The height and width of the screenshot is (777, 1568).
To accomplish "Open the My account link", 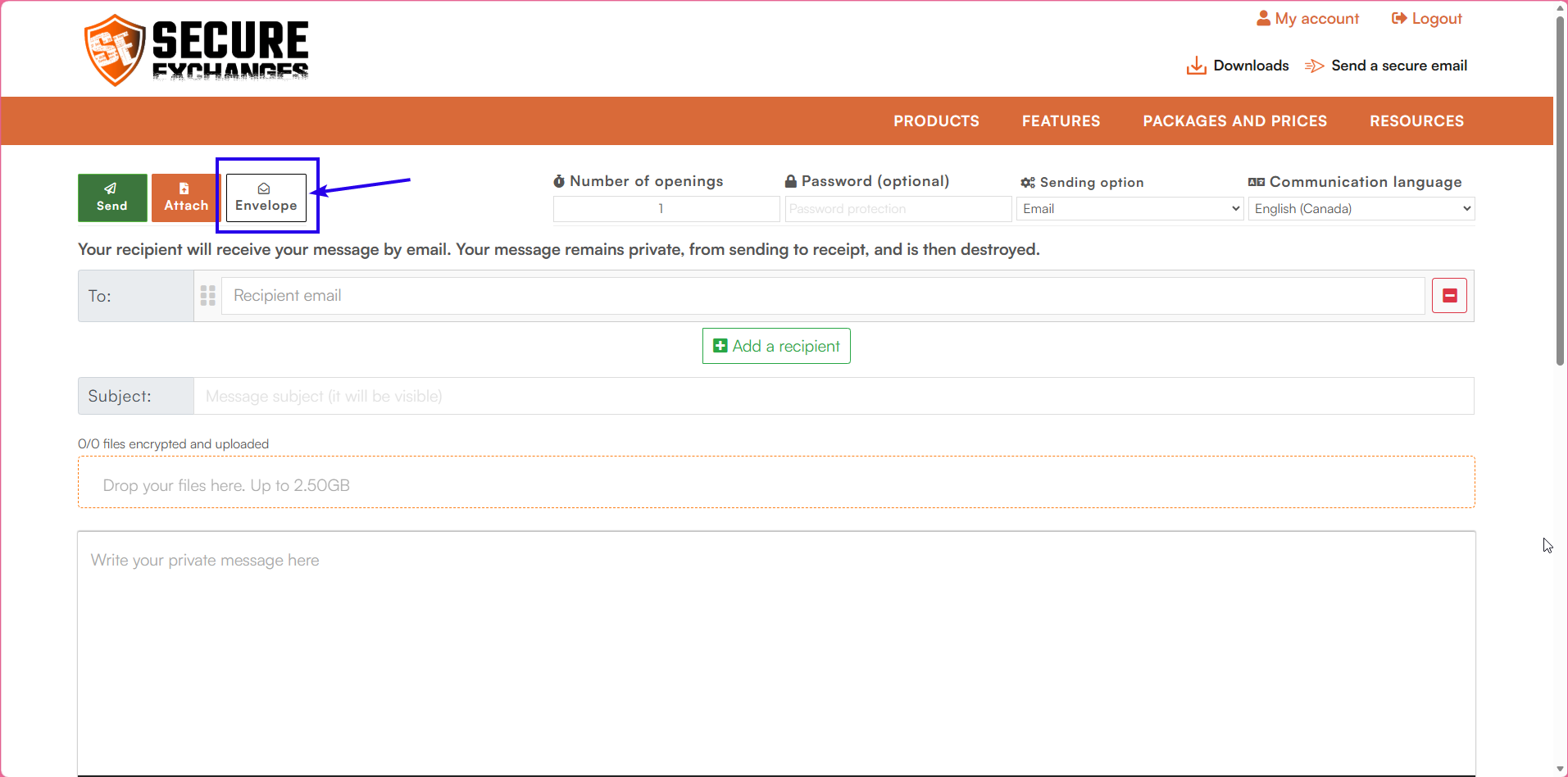I will 1308,18.
